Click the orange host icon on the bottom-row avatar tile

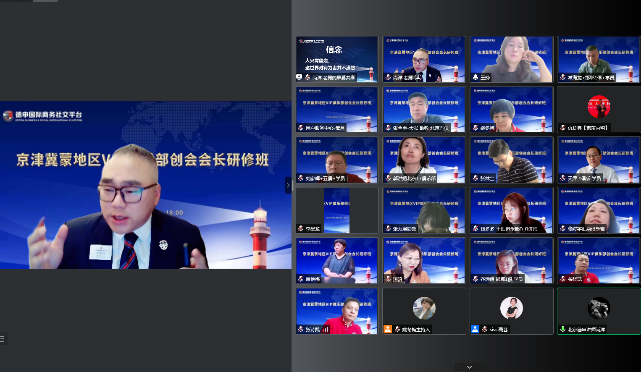click(x=388, y=329)
